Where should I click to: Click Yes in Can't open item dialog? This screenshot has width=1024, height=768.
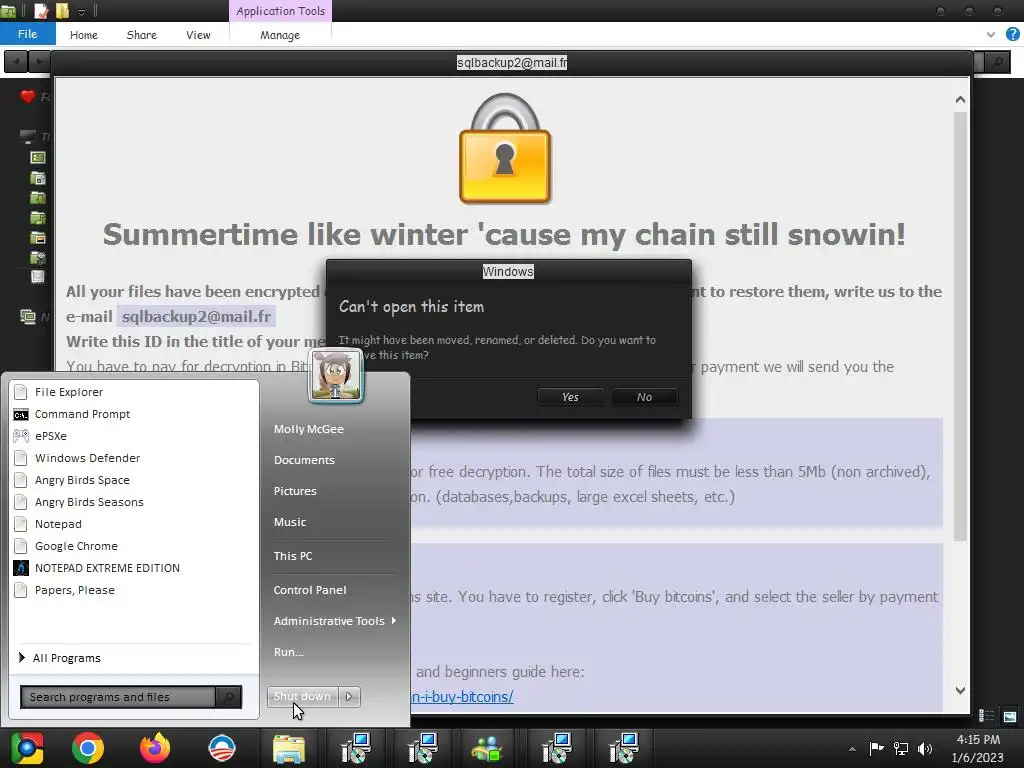(x=570, y=397)
